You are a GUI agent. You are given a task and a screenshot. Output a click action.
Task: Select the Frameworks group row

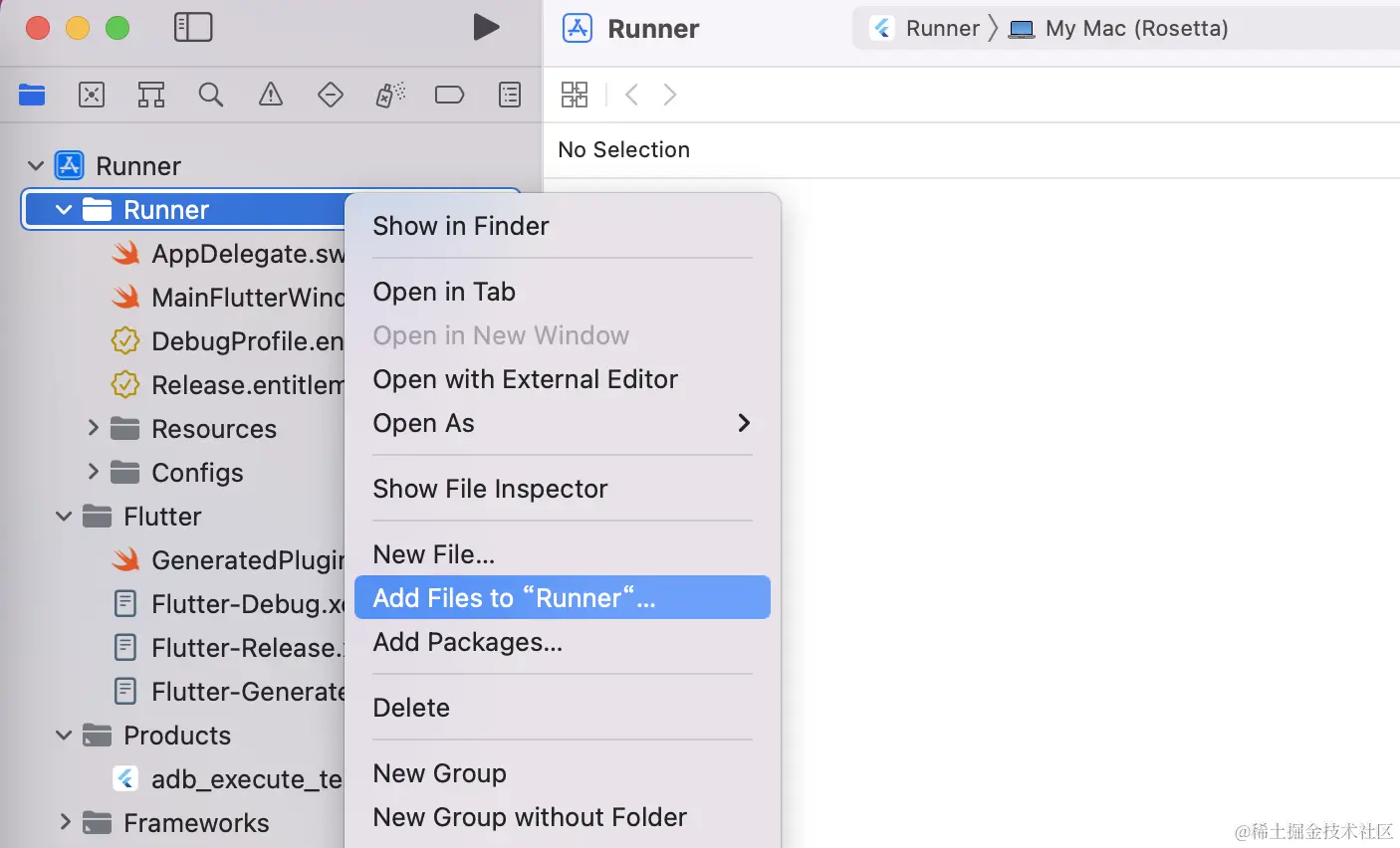(x=175, y=823)
